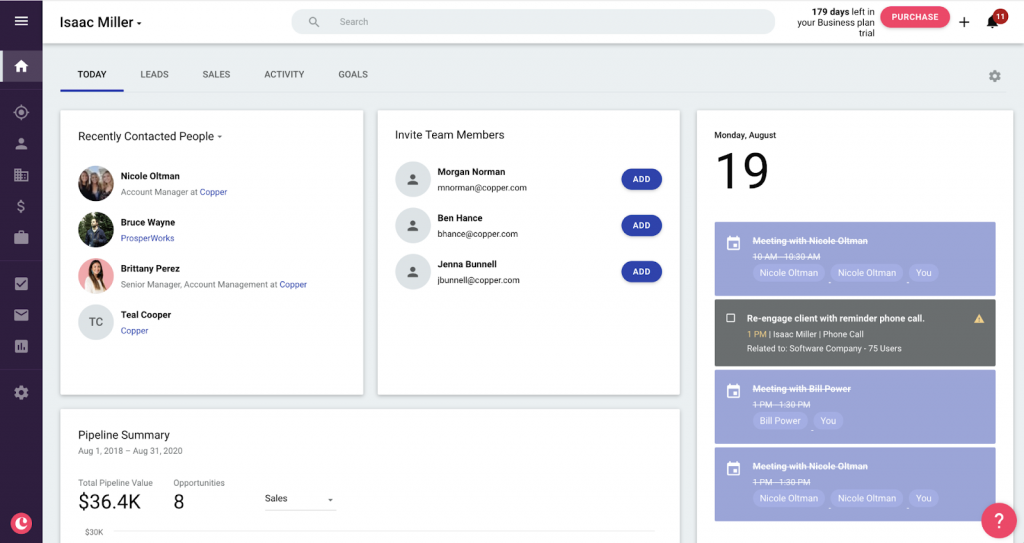Screen dimensions: 1024x543
Task: Open People icon in sidebar
Action: click(x=21, y=144)
